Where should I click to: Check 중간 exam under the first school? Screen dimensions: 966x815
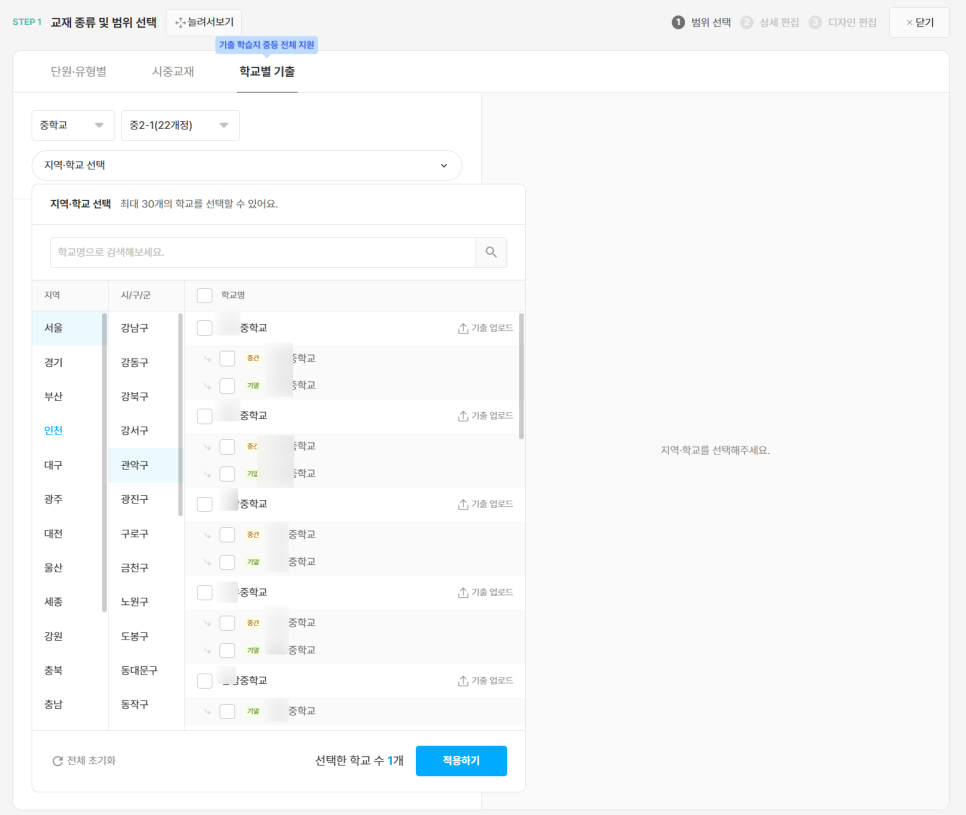pyautogui.click(x=227, y=359)
